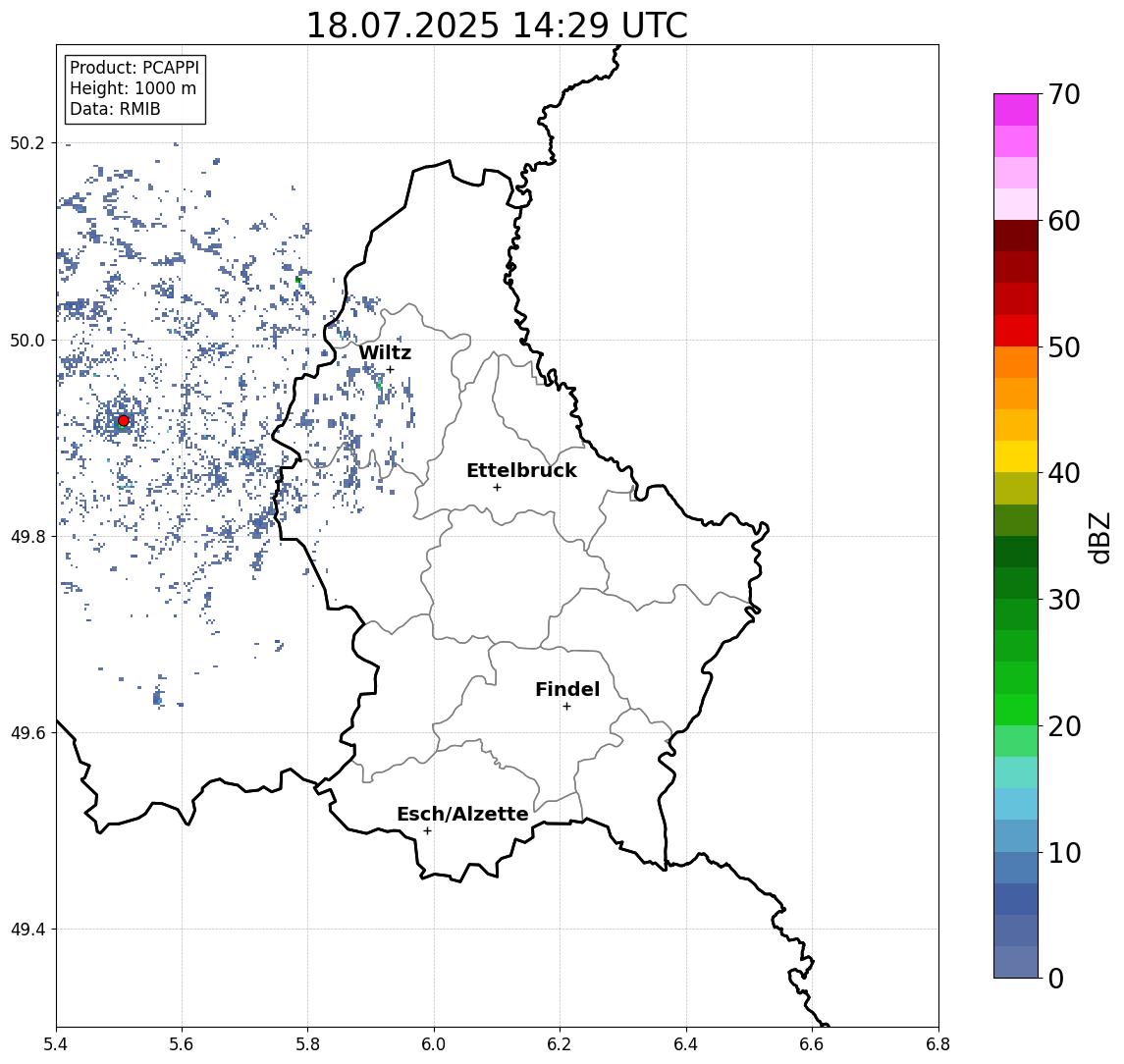Click the 49.6 latitude axis label

coord(27,733)
